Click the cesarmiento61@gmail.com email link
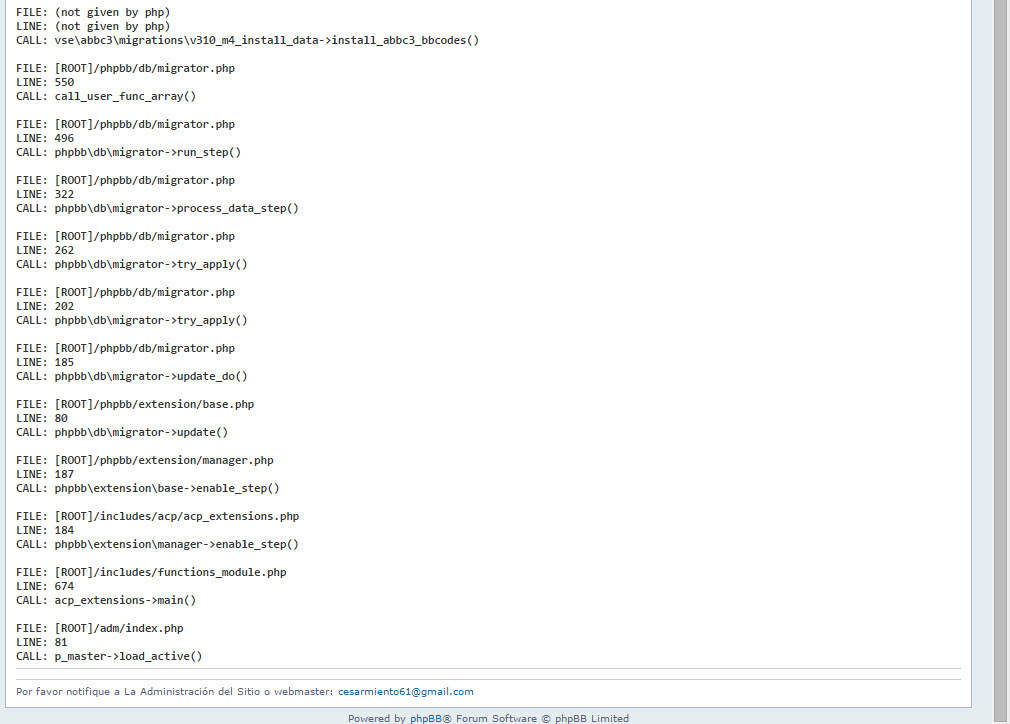 pos(405,691)
